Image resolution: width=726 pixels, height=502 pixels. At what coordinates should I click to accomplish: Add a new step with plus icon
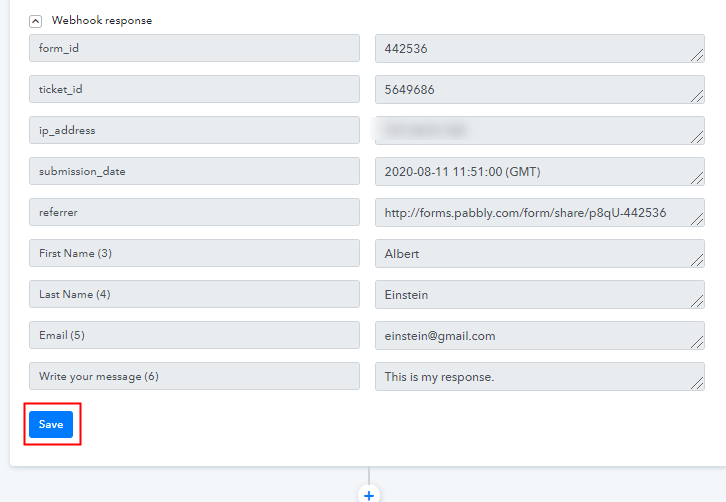pos(369,495)
